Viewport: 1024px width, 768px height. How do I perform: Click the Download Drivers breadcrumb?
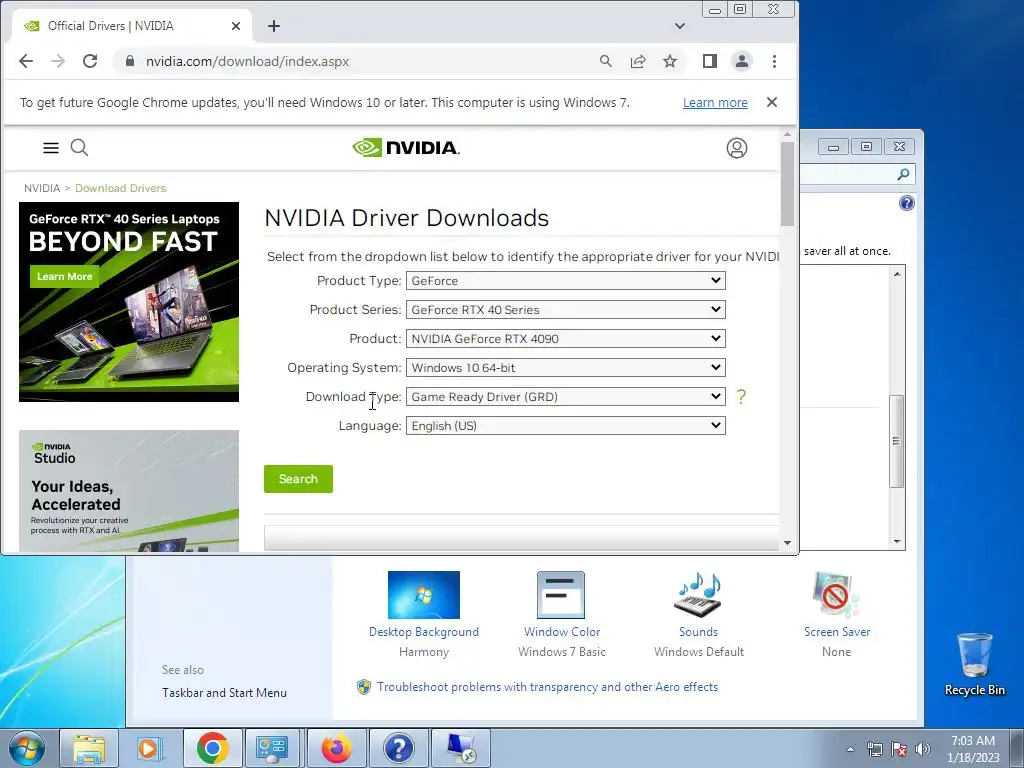pyautogui.click(x=121, y=188)
